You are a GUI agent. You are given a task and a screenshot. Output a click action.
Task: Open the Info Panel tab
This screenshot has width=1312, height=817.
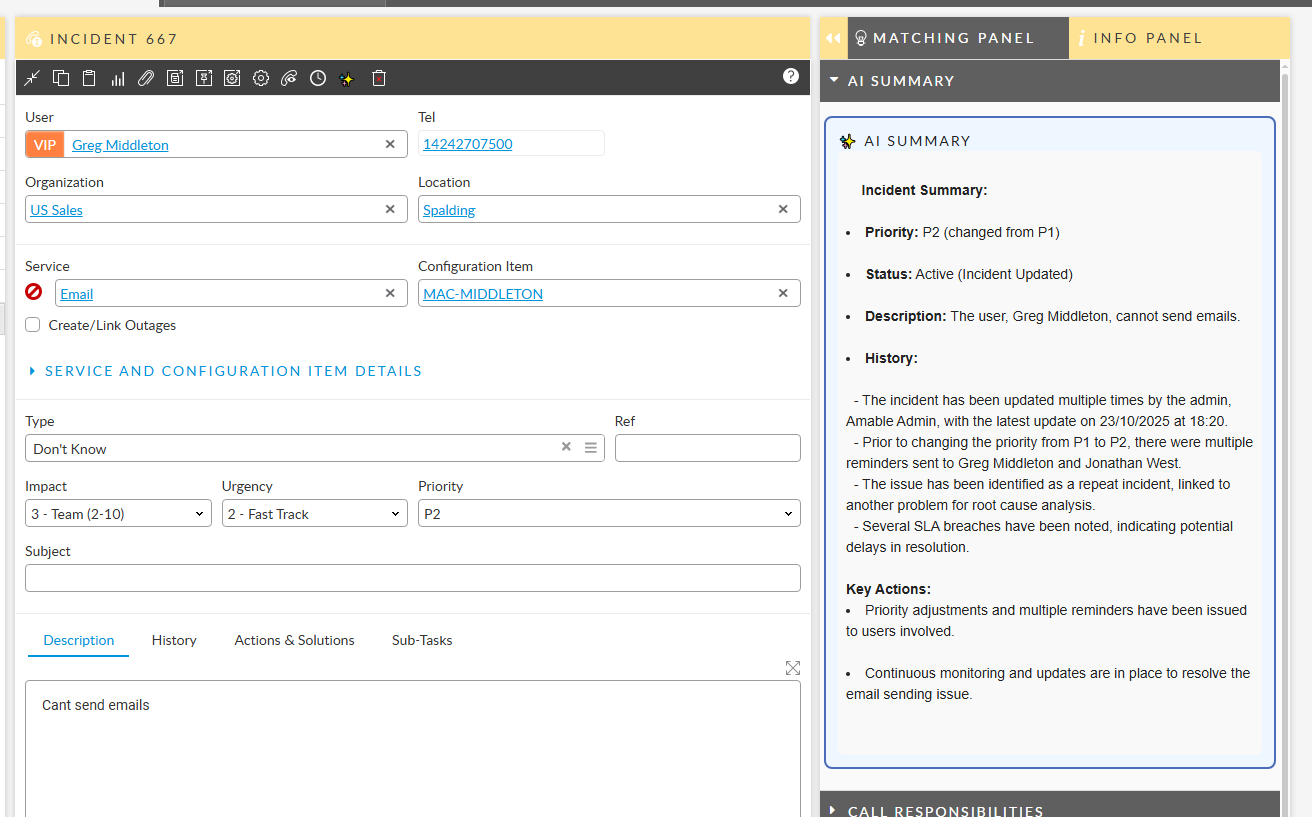(1141, 37)
